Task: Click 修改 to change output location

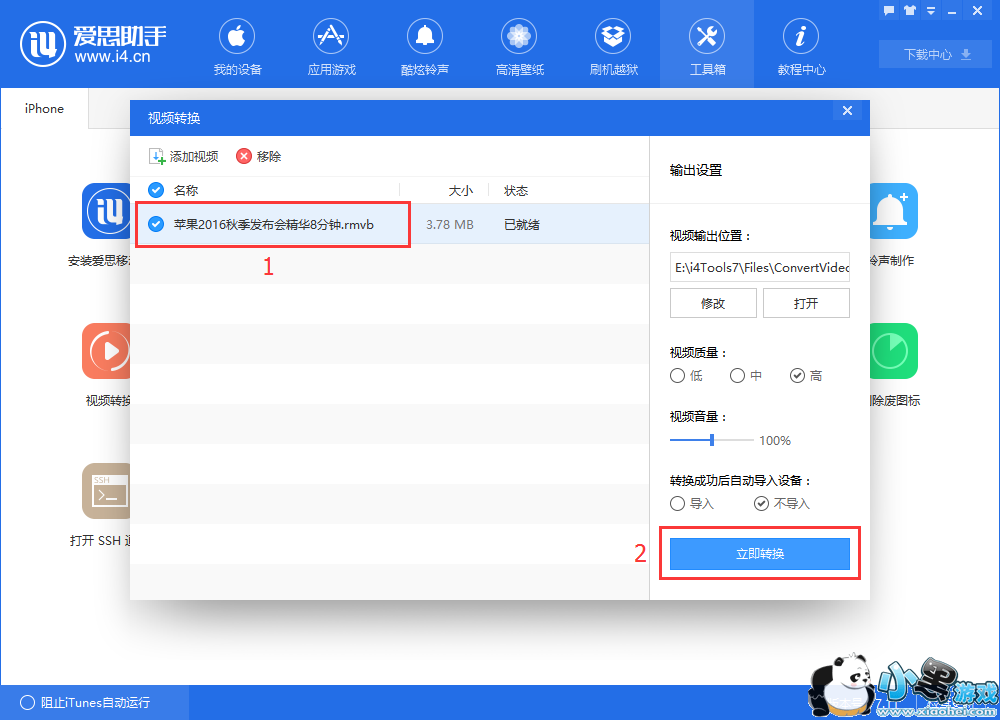Action: point(712,303)
